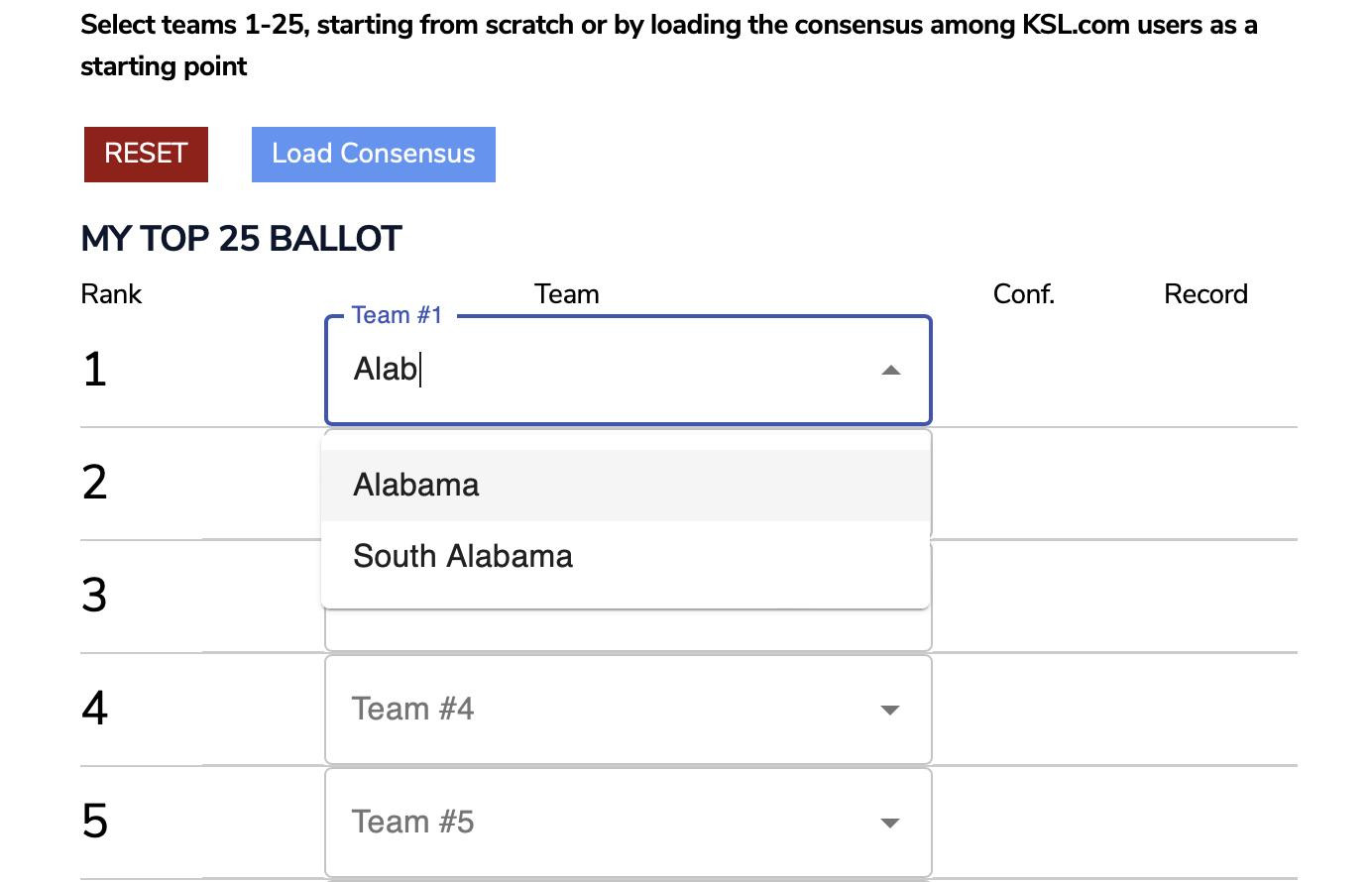Select Alabama from the suggestion list
The height and width of the screenshot is (882, 1372).
pos(416,486)
